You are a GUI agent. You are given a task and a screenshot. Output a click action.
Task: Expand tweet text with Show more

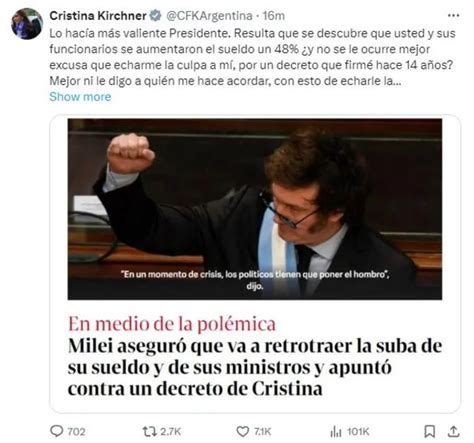80,97
